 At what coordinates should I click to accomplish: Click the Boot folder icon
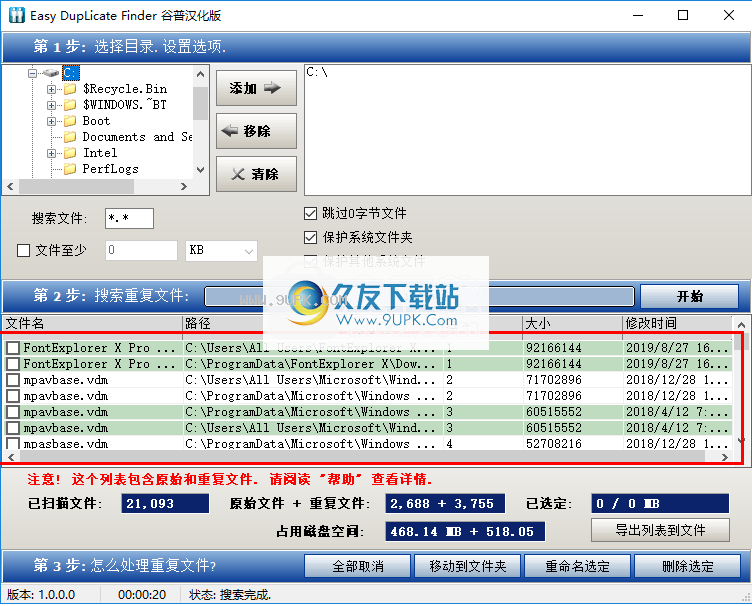[x=70, y=121]
